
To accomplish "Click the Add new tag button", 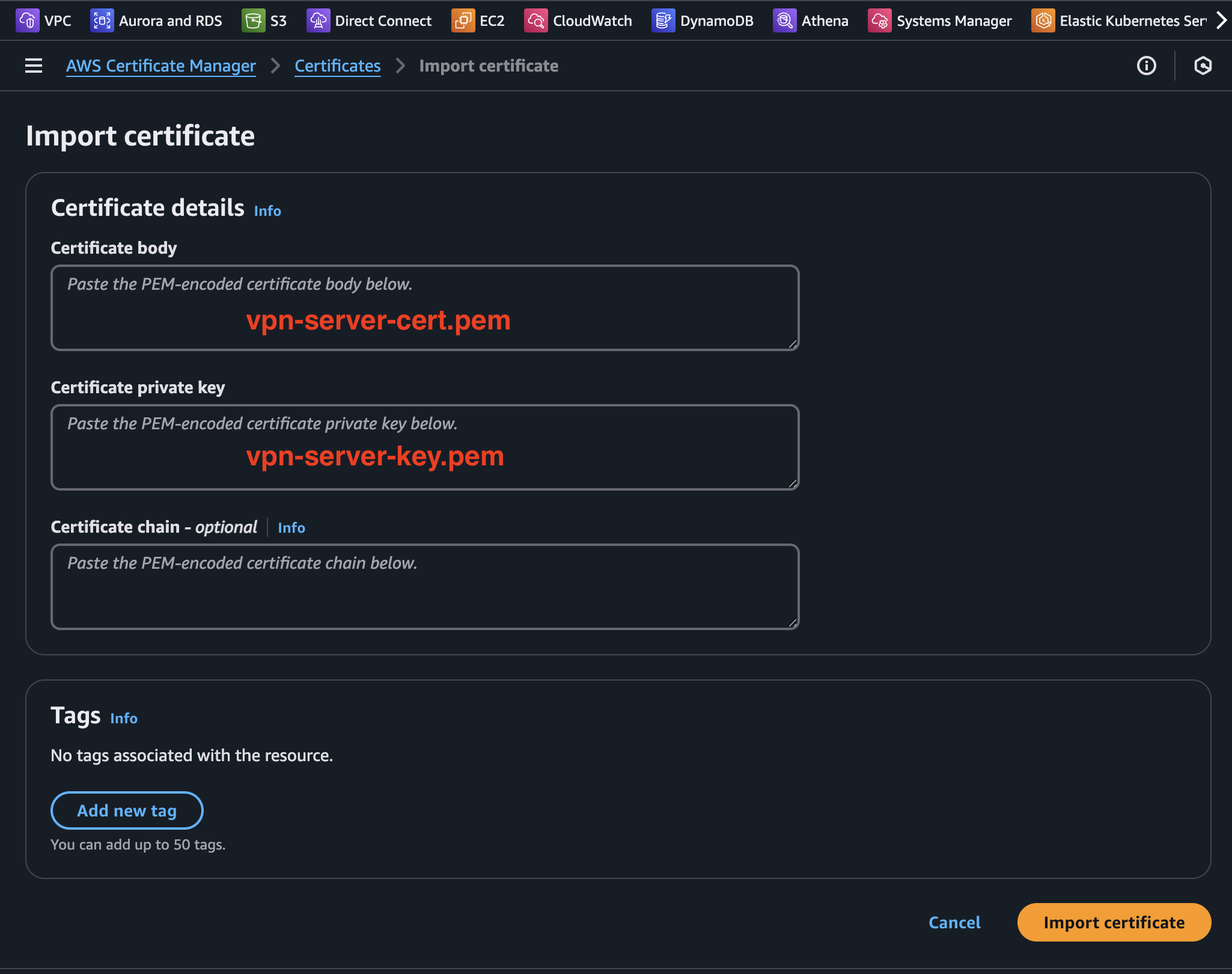I will point(127,810).
